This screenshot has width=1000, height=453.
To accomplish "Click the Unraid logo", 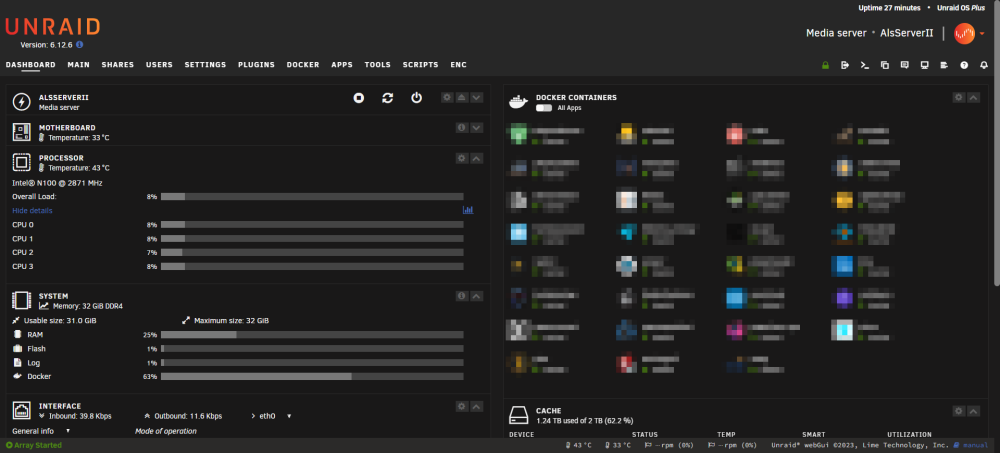I will [x=52, y=27].
